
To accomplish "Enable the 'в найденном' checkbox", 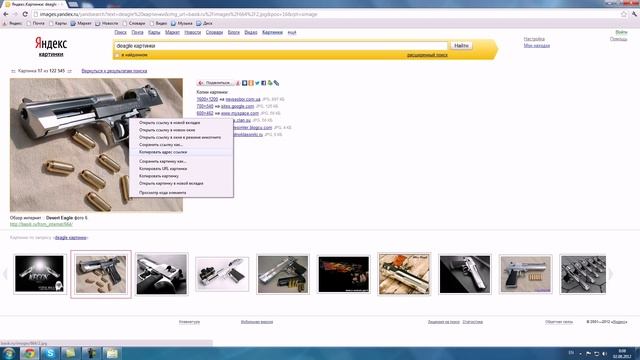I will tap(118, 55).
